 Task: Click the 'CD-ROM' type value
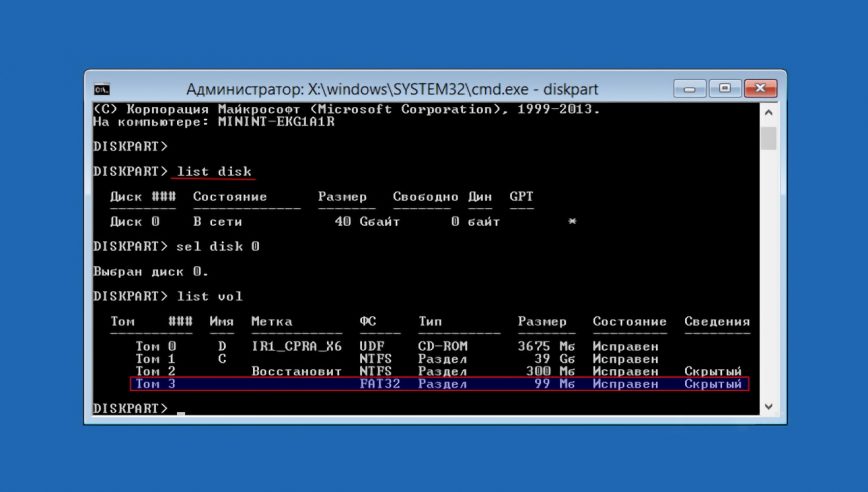pos(443,346)
